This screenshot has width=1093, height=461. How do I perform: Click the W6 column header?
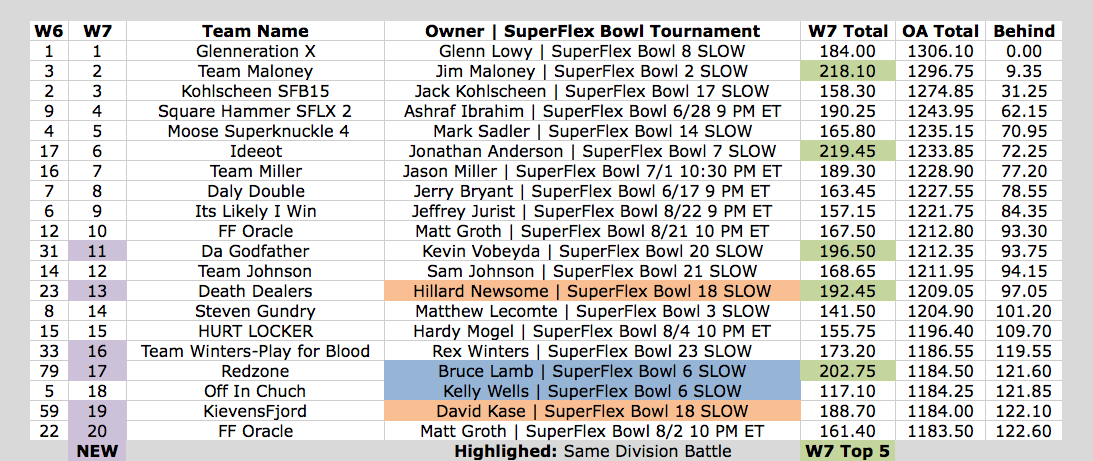pos(48,31)
